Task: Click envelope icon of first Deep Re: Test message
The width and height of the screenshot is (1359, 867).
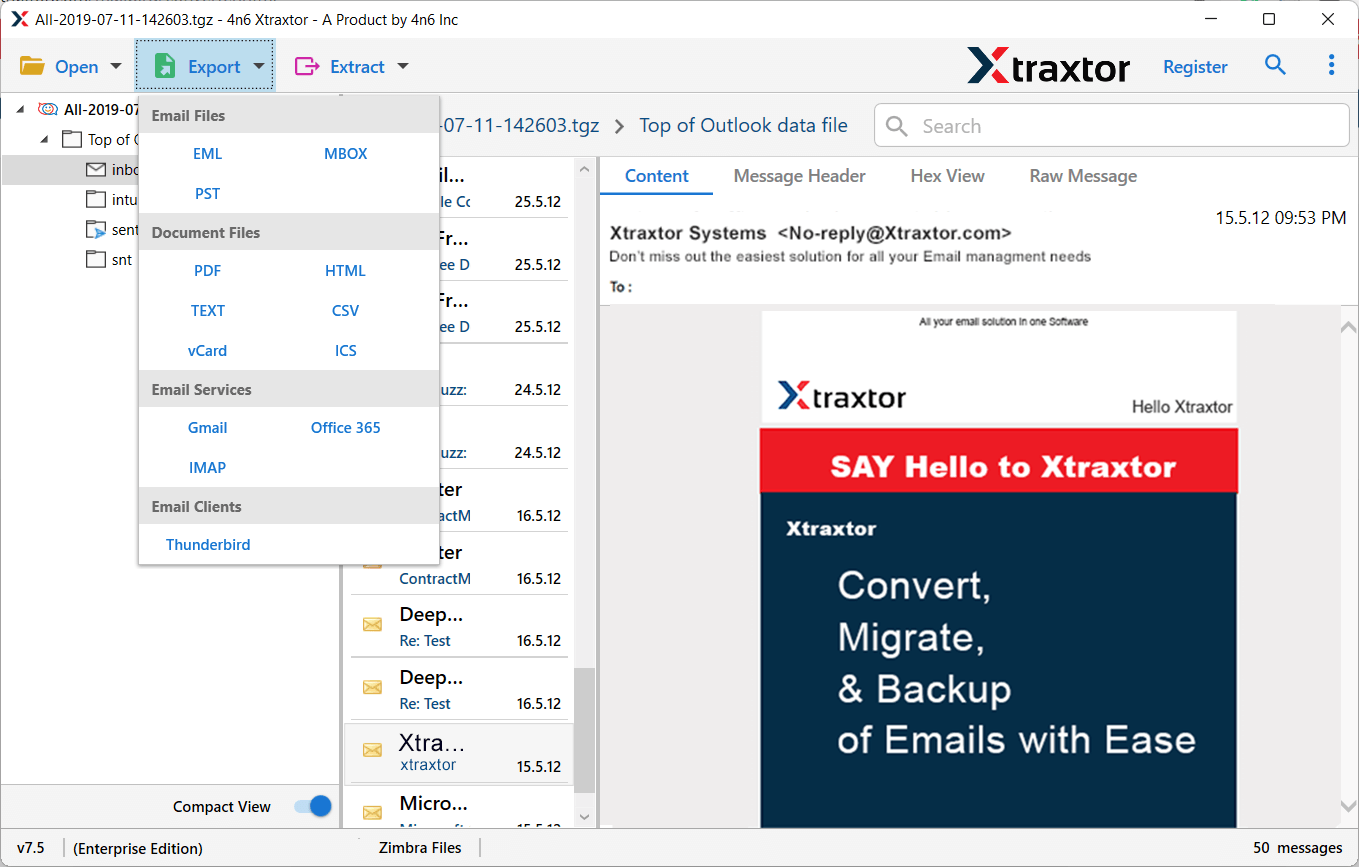Action: pos(372,625)
